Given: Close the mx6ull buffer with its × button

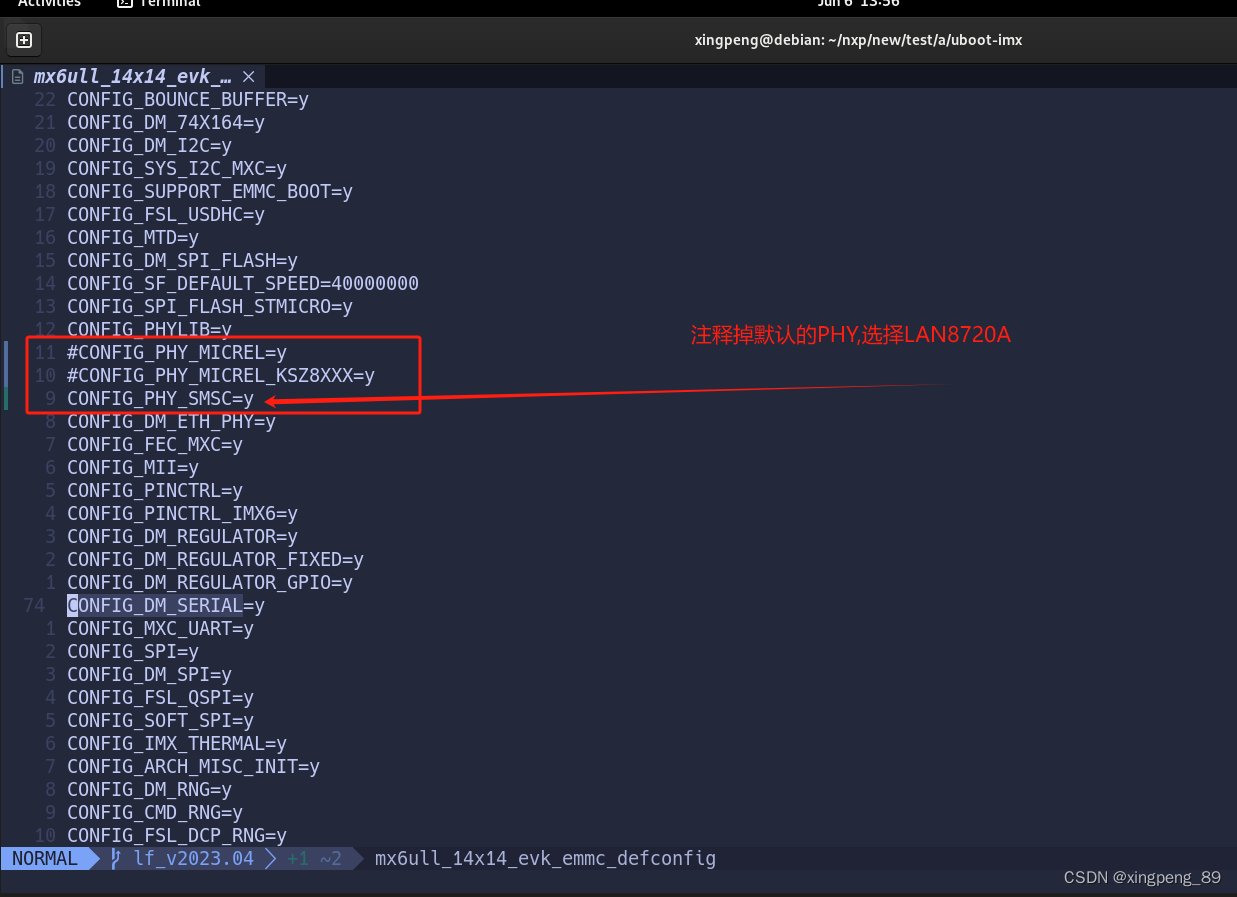Looking at the screenshot, I should (247, 75).
